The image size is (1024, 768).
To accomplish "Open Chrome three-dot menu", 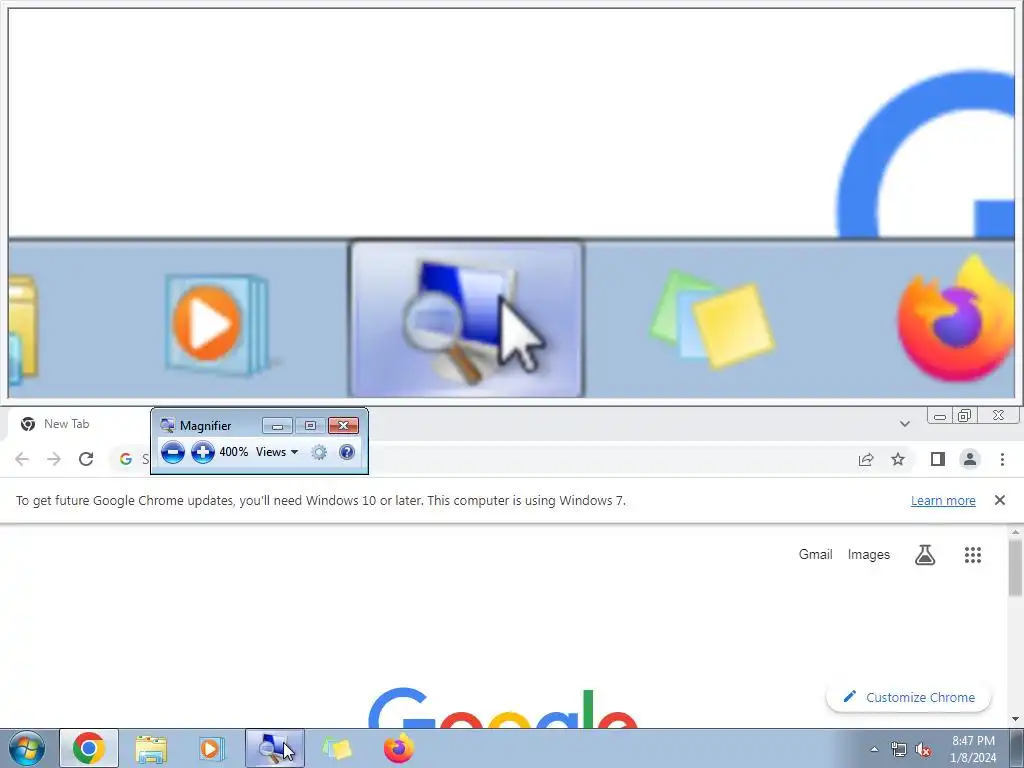I will pos(1002,459).
